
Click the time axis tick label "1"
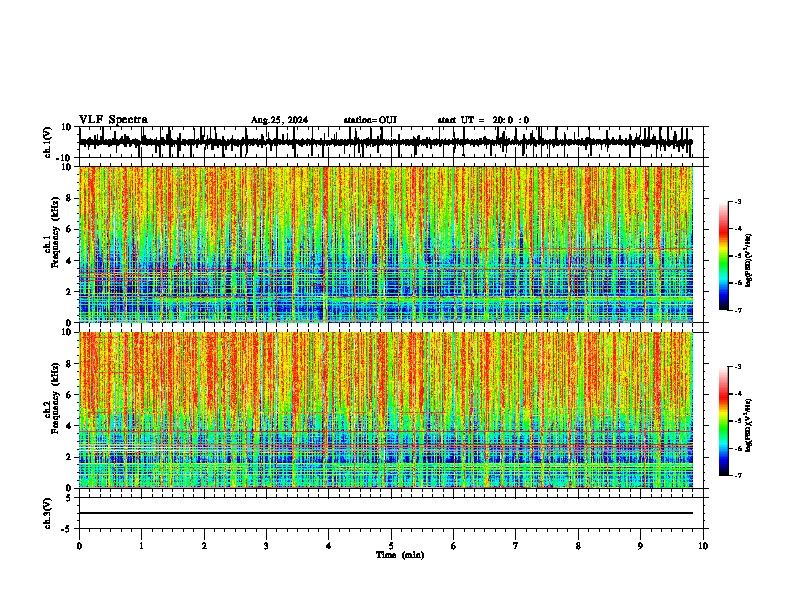click(x=141, y=546)
